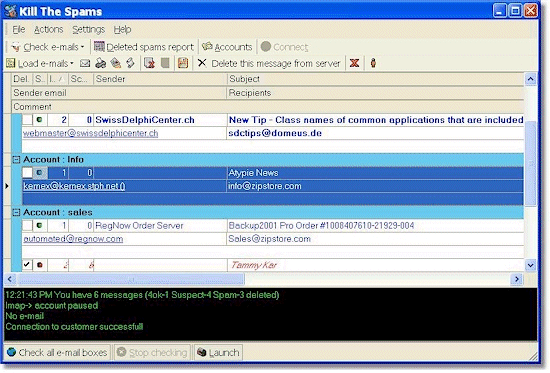Click the Sender email header

point(119,93)
